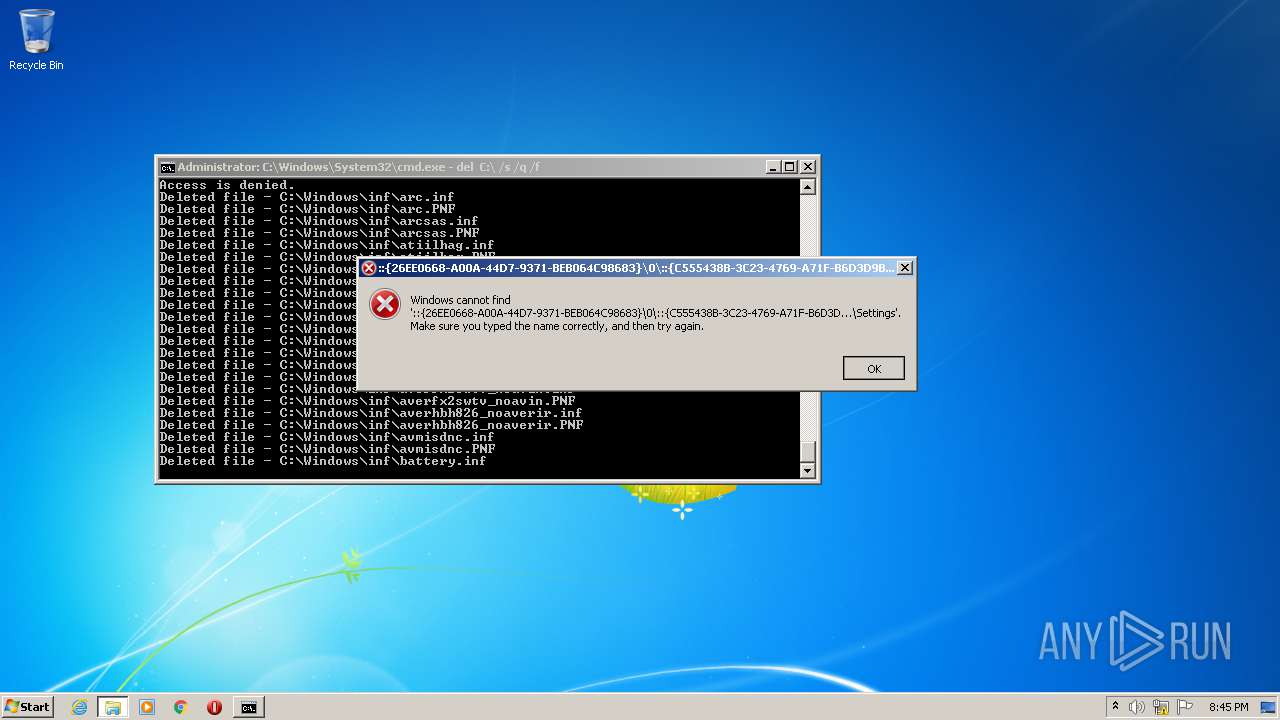Viewport: 1280px width, 720px height.
Task: Click the line ending in 'averhbh826_noaverir.inf'
Action: tap(371, 413)
